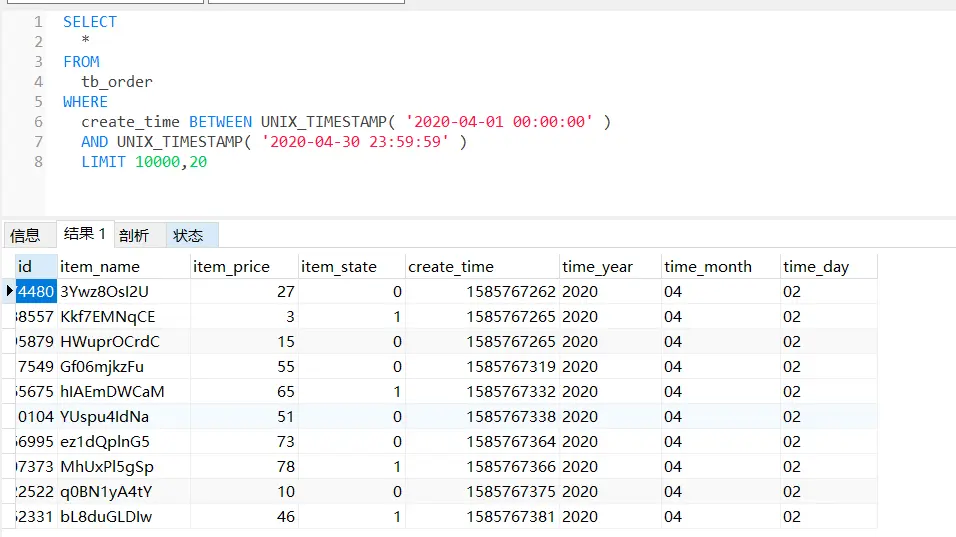
Task: Select item_price 27 in 3Ywz8OsI2U row
Action: point(244,292)
